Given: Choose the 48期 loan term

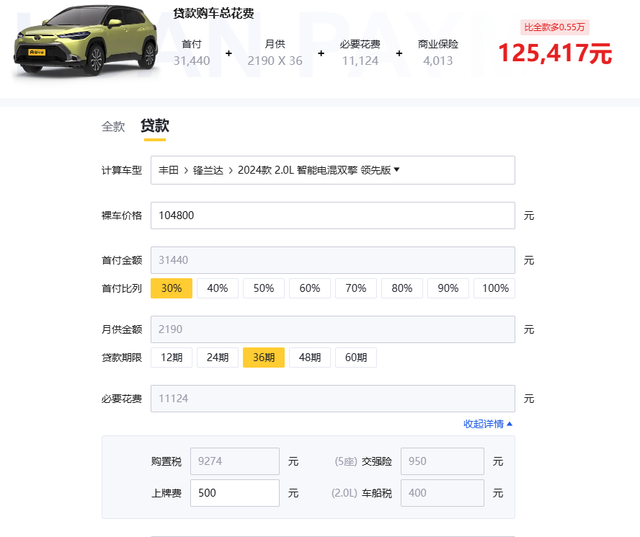Looking at the screenshot, I should 310,357.
